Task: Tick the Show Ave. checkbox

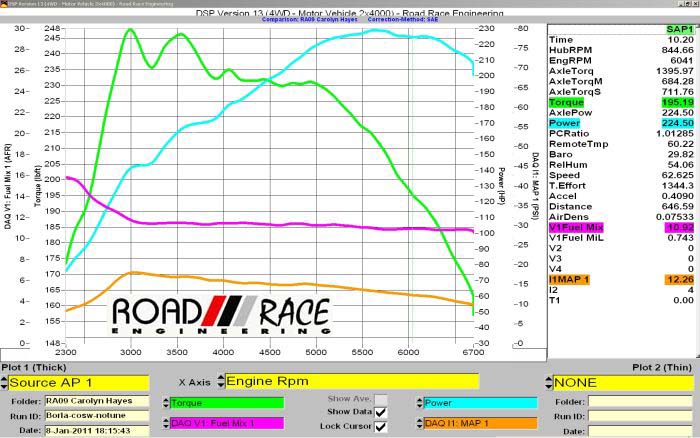Action: coord(381,398)
